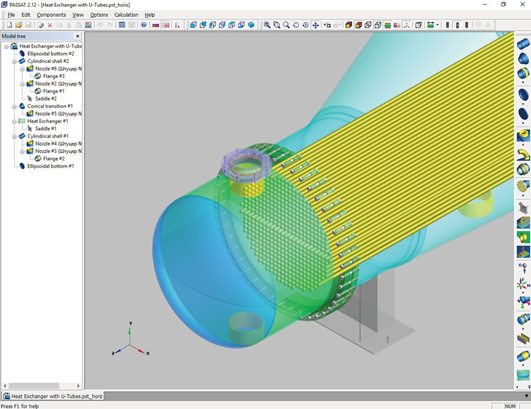Click the Russian flag language icon
The image size is (531, 409).
tap(155, 25)
